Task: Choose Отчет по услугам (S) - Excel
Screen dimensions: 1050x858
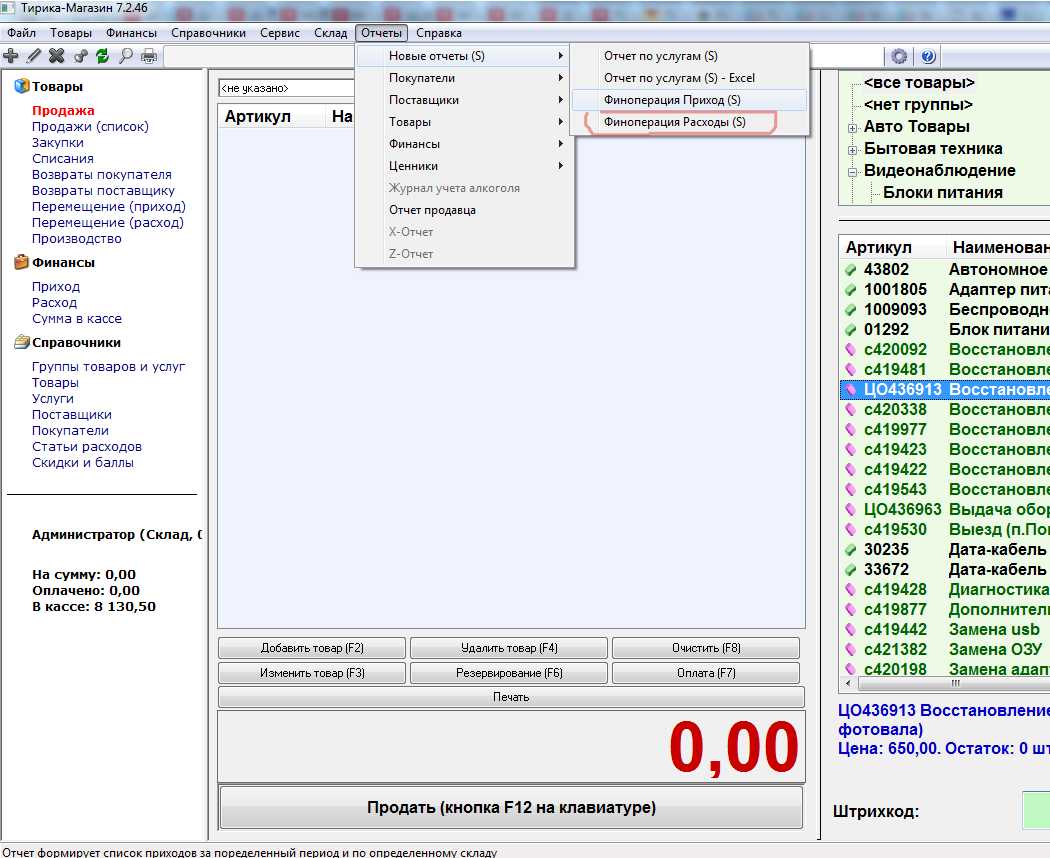Action: (x=689, y=78)
